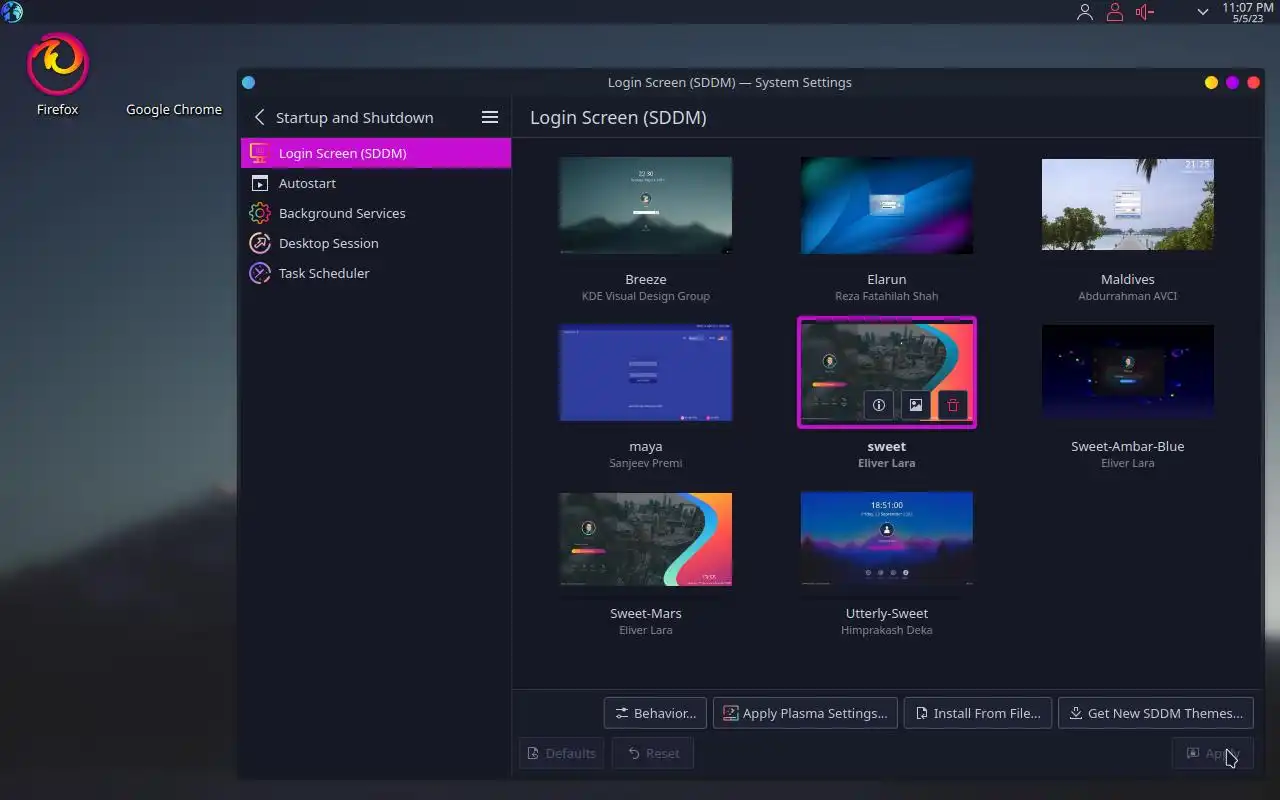The width and height of the screenshot is (1280, 800).
Task: Click the Background Services gear icon
Action: pos(260,213)
